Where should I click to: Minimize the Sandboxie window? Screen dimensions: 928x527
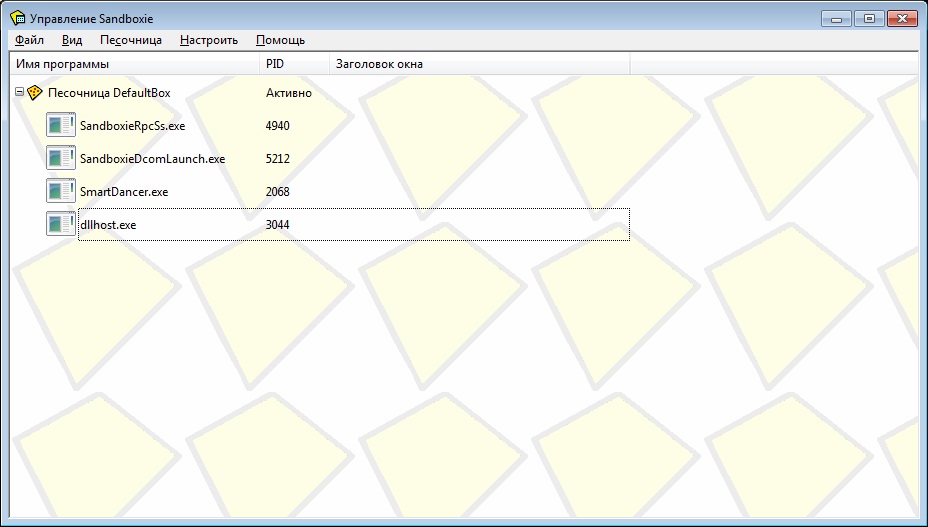[x=836, y=19]
